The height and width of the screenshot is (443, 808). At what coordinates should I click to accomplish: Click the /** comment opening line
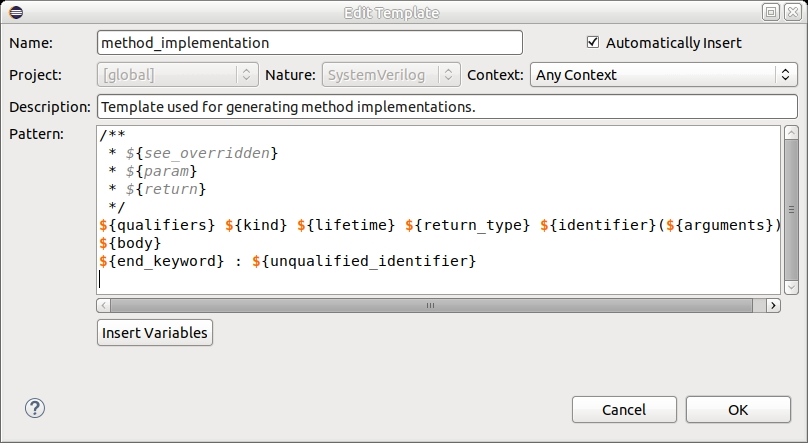[112, 135]
